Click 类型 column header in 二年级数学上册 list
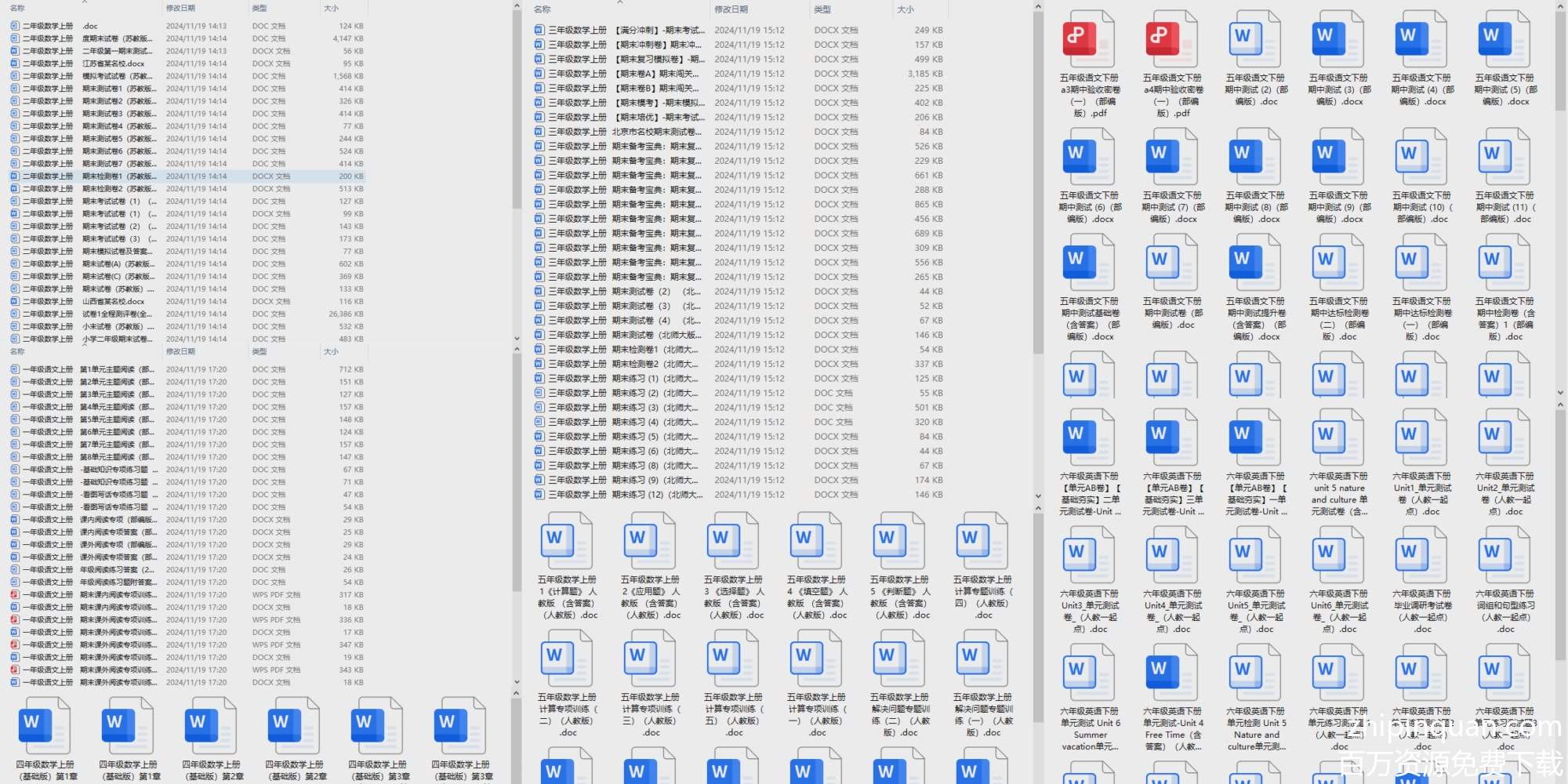Image resolution: width=1568 pixels, height=784 pixels. 260,9
